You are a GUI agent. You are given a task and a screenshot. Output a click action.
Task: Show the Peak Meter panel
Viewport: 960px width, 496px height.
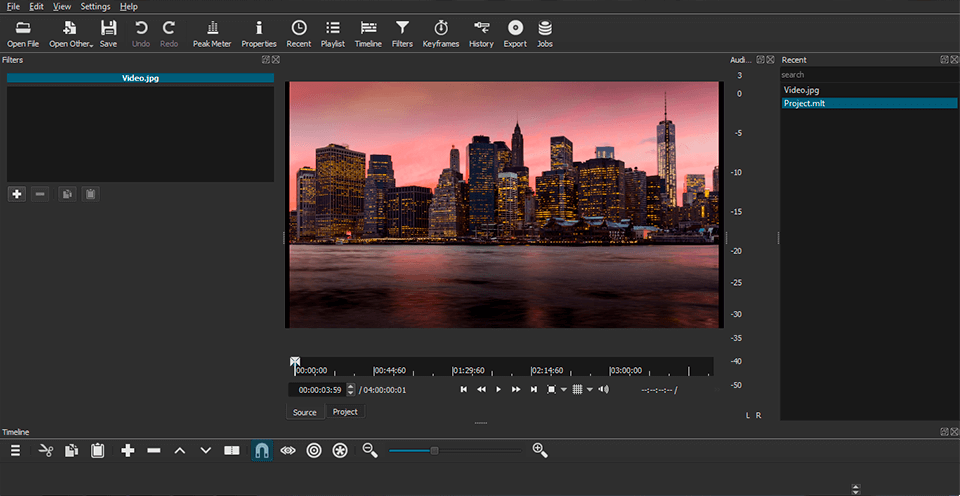click(212, 34)
